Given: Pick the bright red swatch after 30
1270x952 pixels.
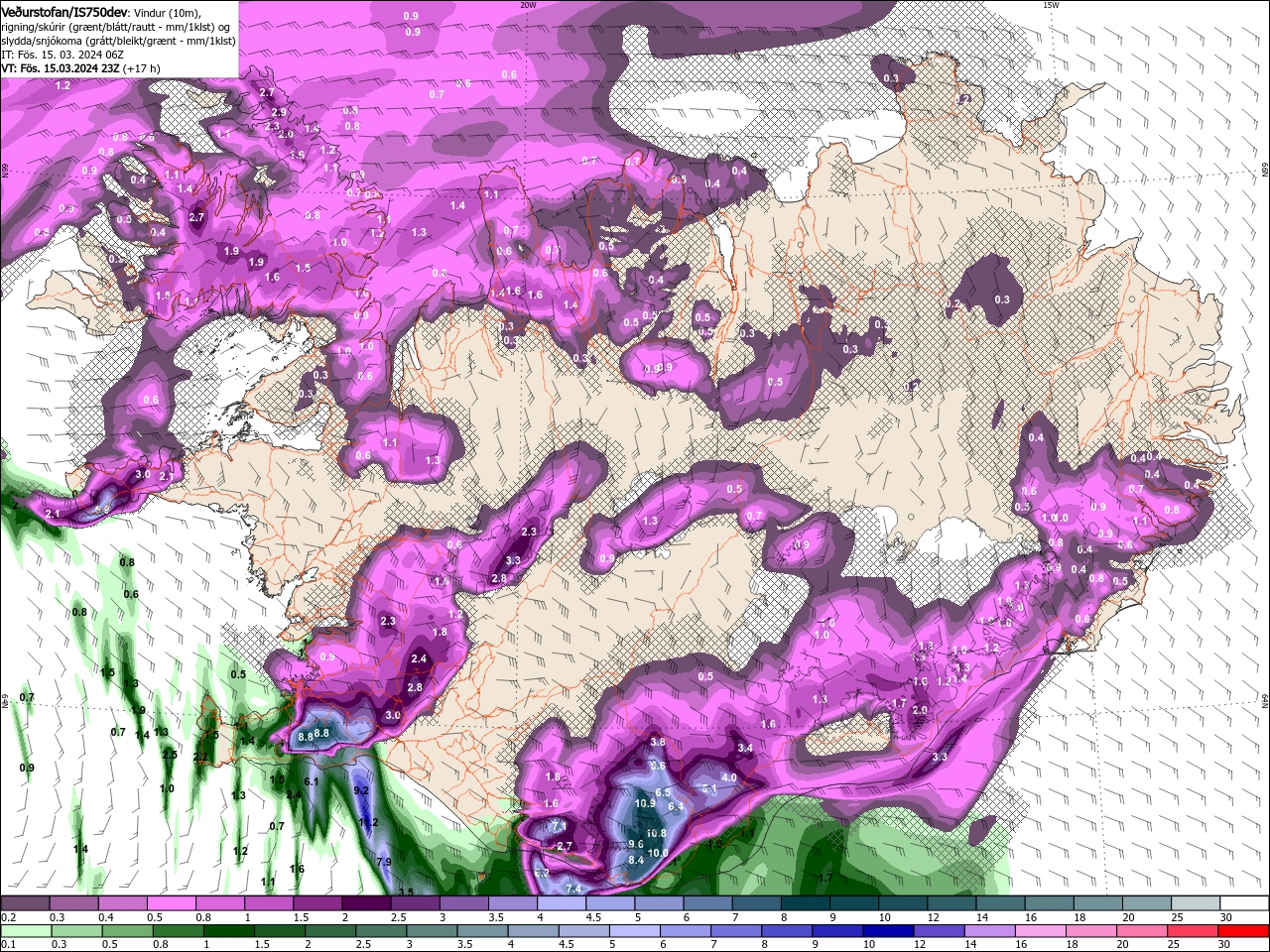Looking at the screenshot, I should 1244,931.
